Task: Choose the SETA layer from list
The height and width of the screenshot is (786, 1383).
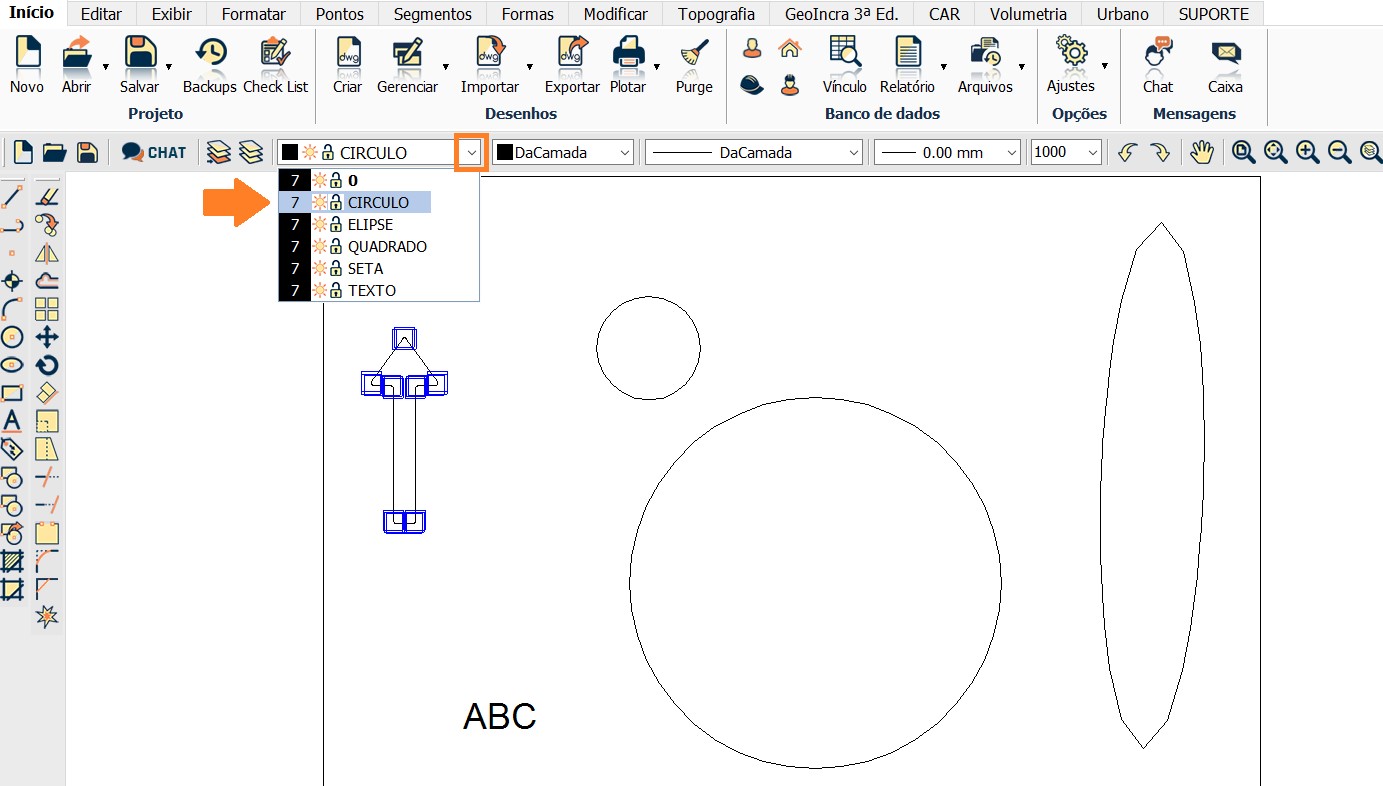Action: coord(365,269)
